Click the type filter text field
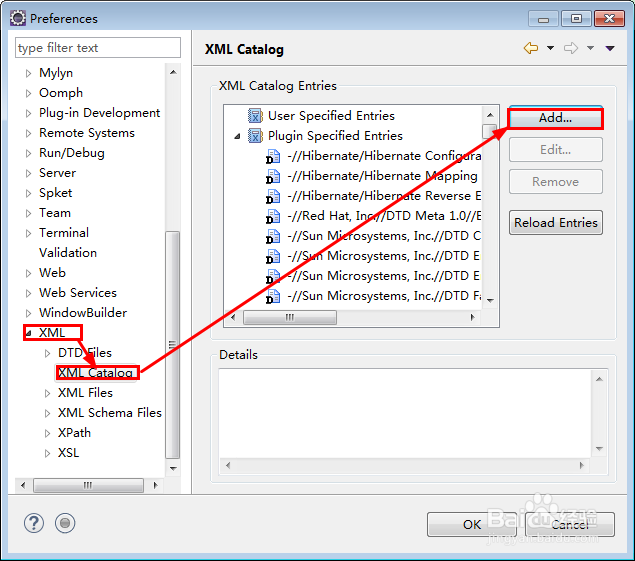Screen dimensions: 635x561 98,48
